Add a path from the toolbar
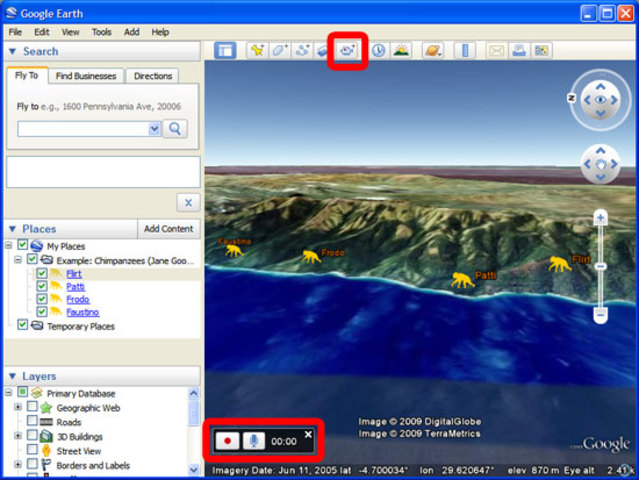Screen dimensions: 639x480 pos(302,51)
